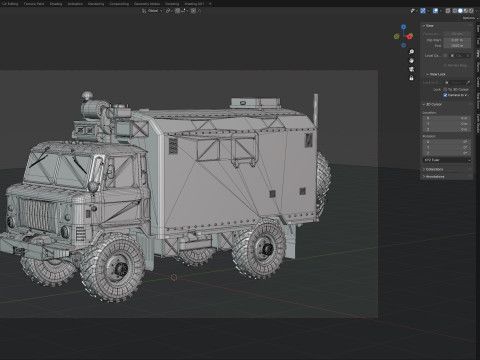Open the gizmo options dropdown arrow
480x360 pixels.
pyautogui.click(x=428, y=11)
